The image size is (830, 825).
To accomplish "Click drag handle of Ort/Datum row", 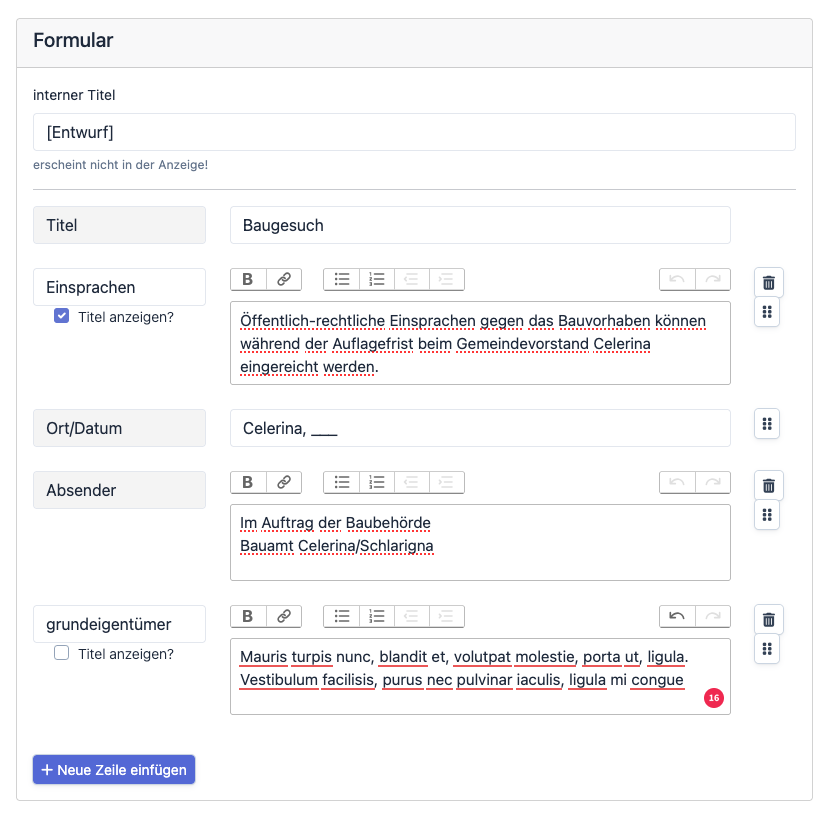I will [767, 424].
